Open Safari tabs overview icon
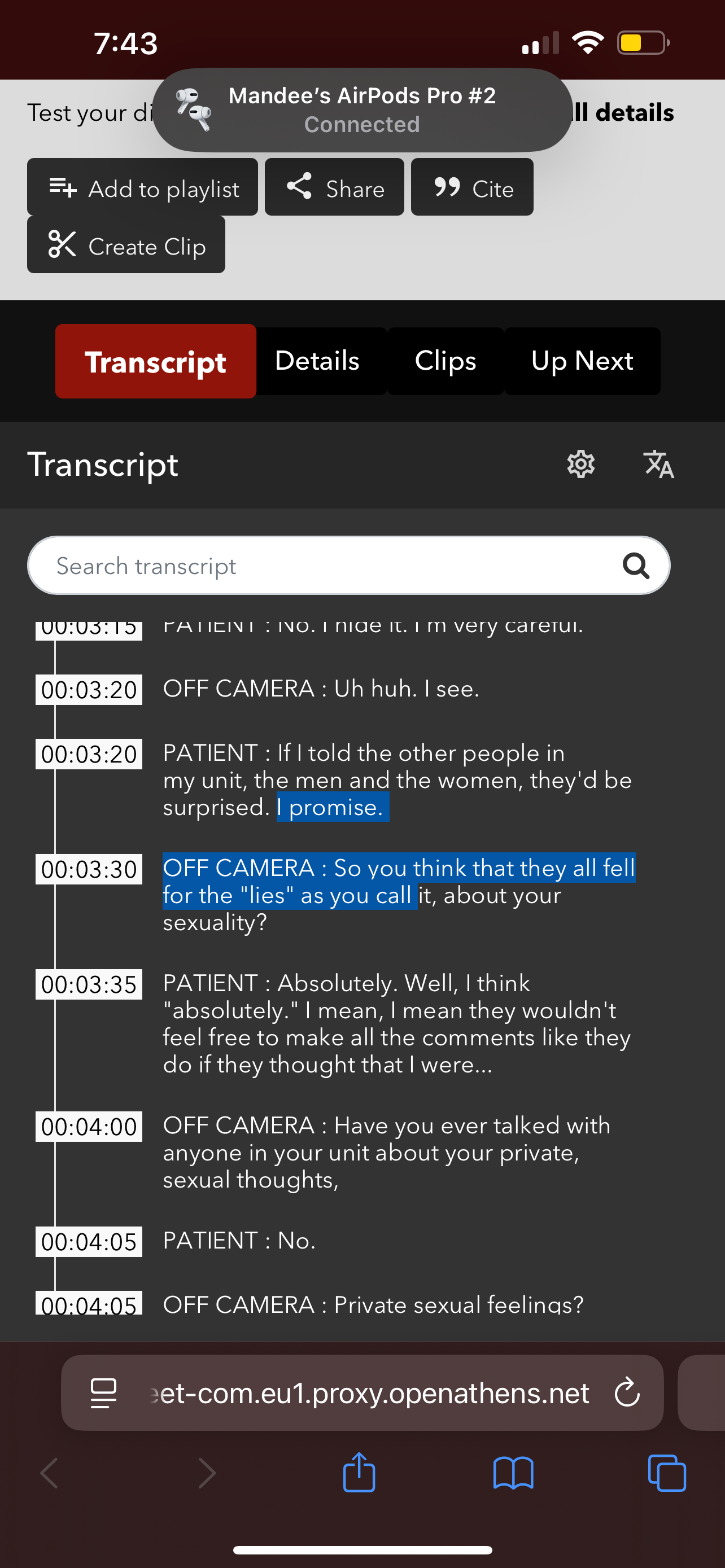 point(667,1473)
